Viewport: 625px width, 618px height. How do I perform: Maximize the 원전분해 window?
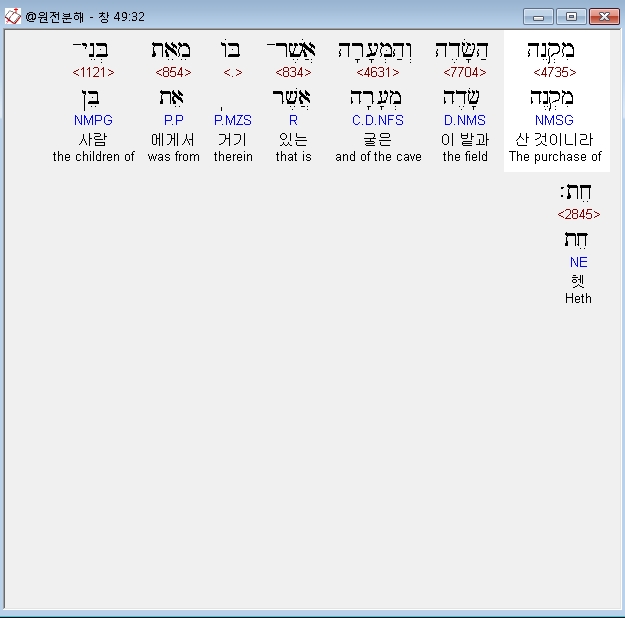click(571, 17)
